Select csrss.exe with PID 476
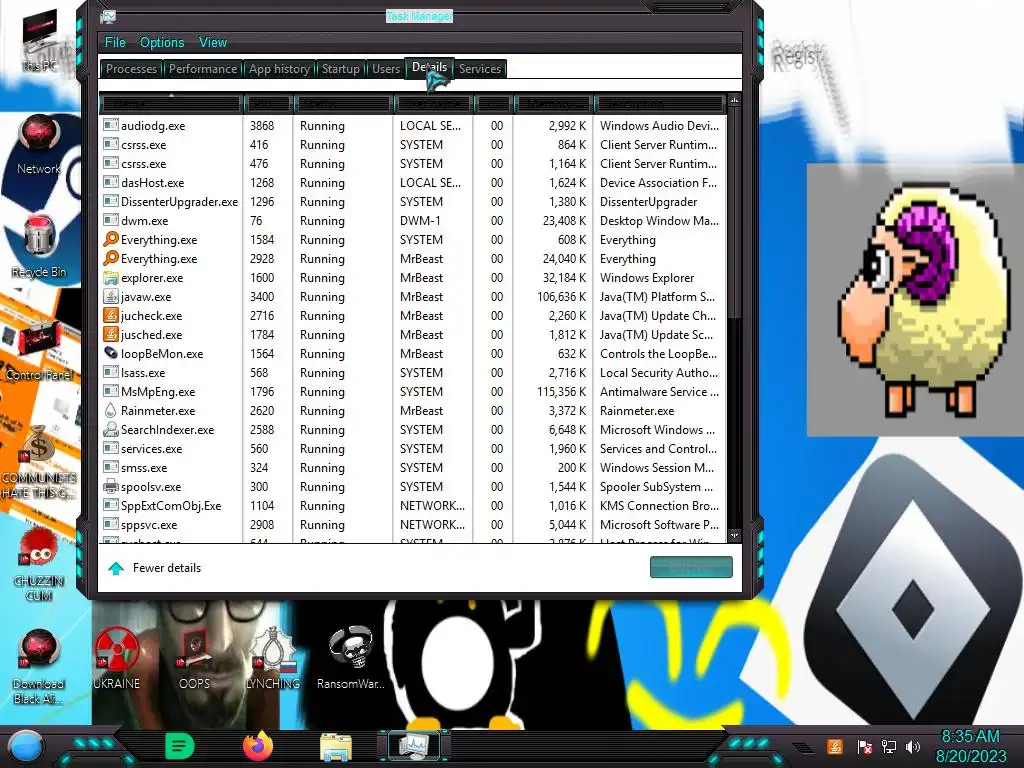The image size is (1024, 768). (x=413, y=163)
